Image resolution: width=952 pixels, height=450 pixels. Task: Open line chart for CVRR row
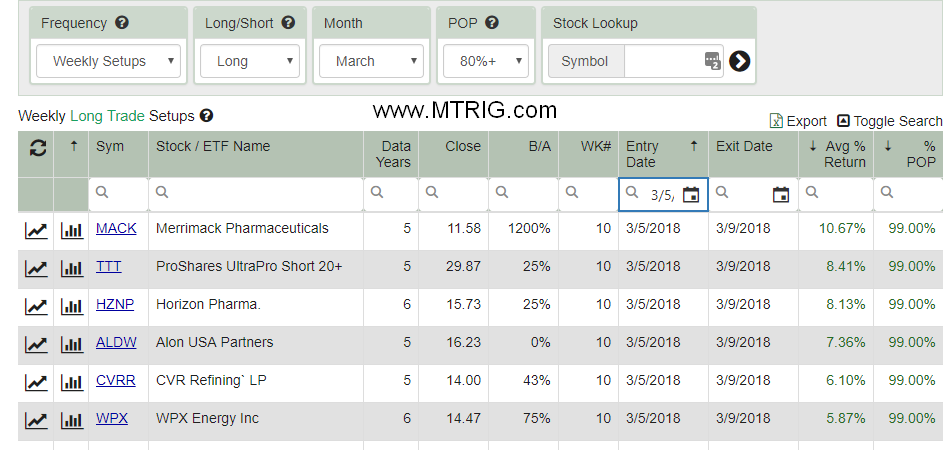[36, 383]
